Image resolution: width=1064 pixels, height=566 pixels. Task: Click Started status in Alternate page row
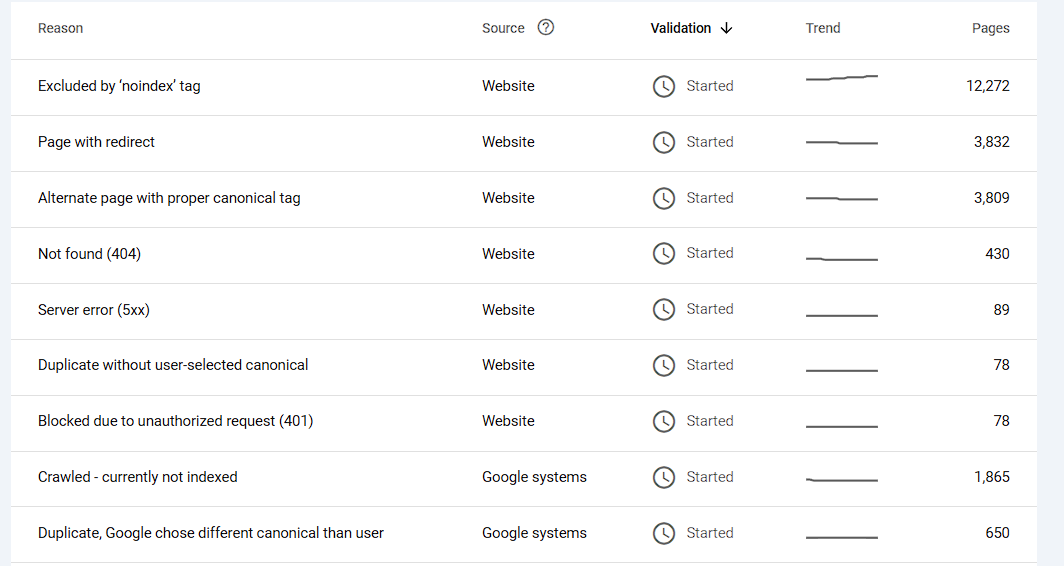point(710,198)
